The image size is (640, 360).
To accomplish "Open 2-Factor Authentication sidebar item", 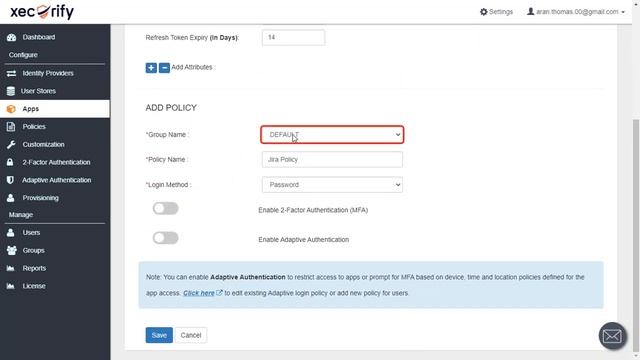I will click(55, 162).
